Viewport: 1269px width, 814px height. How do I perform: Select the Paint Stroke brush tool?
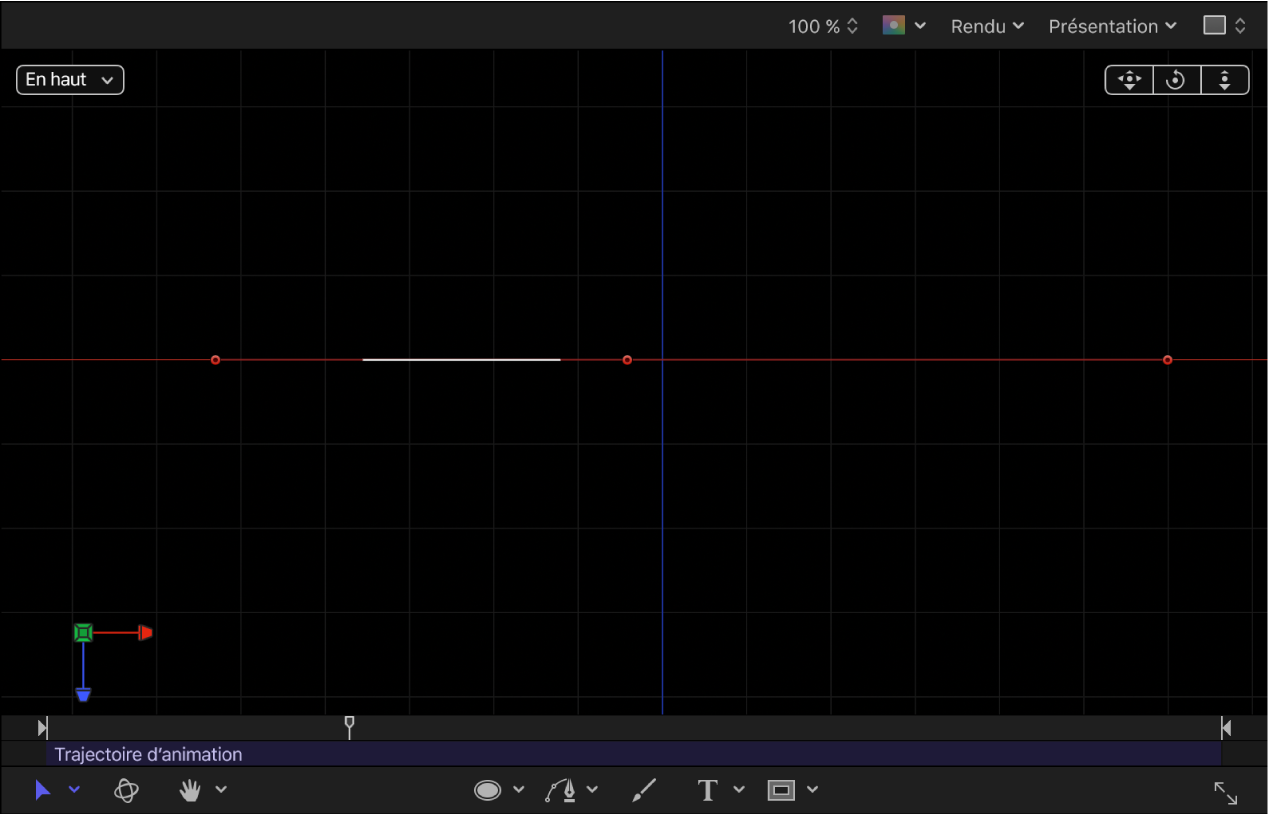click(x=645, y=790)
